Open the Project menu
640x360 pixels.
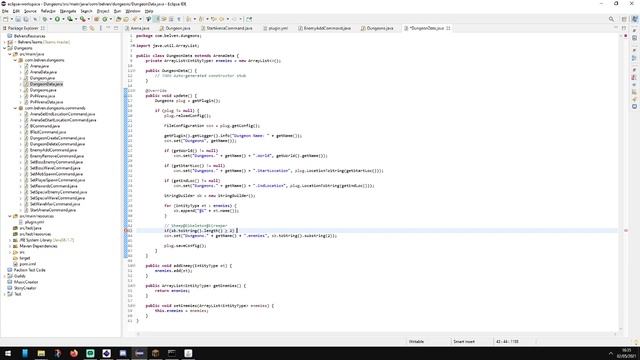(x=103, y=11)
